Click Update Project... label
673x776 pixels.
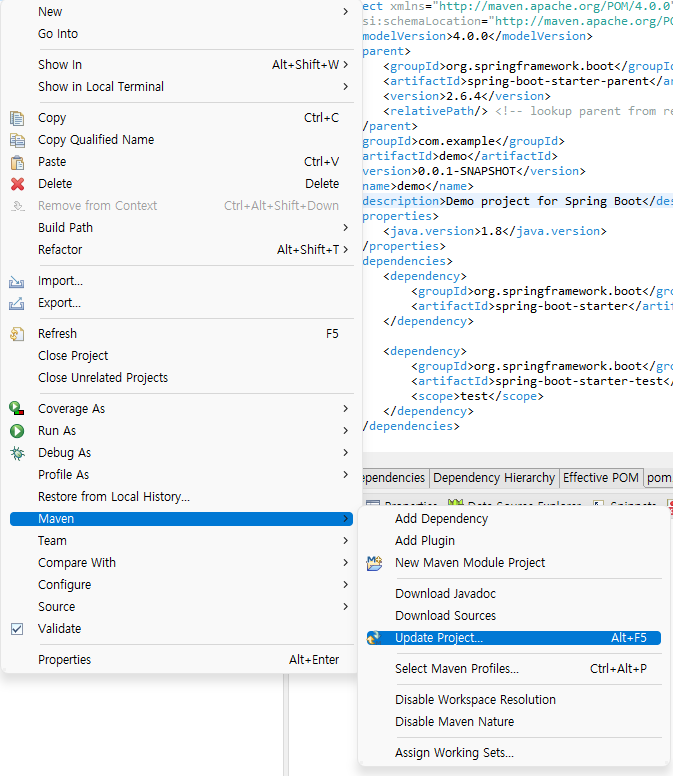pyautogui.click(x=438, y=638)
